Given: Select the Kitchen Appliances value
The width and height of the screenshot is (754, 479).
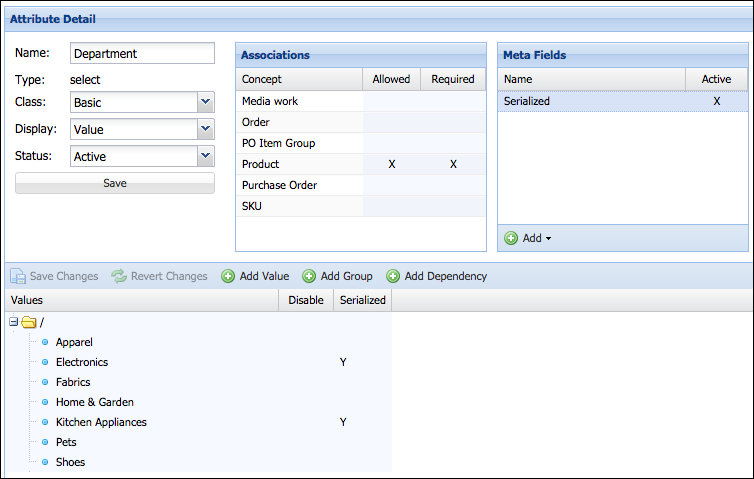Looking at the screenshot, I should tap(101, 422).
